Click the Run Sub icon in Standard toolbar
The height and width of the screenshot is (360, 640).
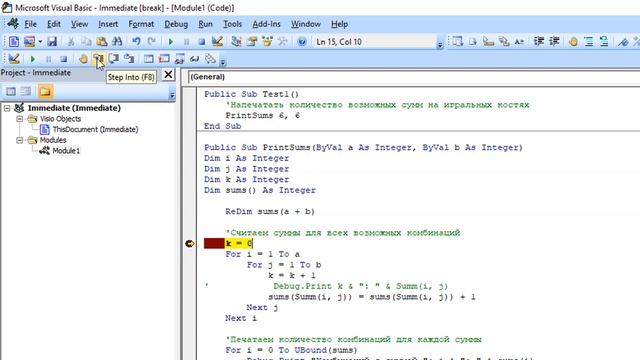[x=171, y=41]
